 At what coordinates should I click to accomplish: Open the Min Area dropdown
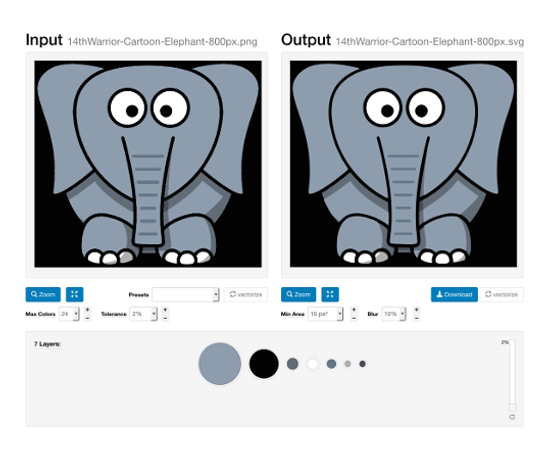point(326,314)
